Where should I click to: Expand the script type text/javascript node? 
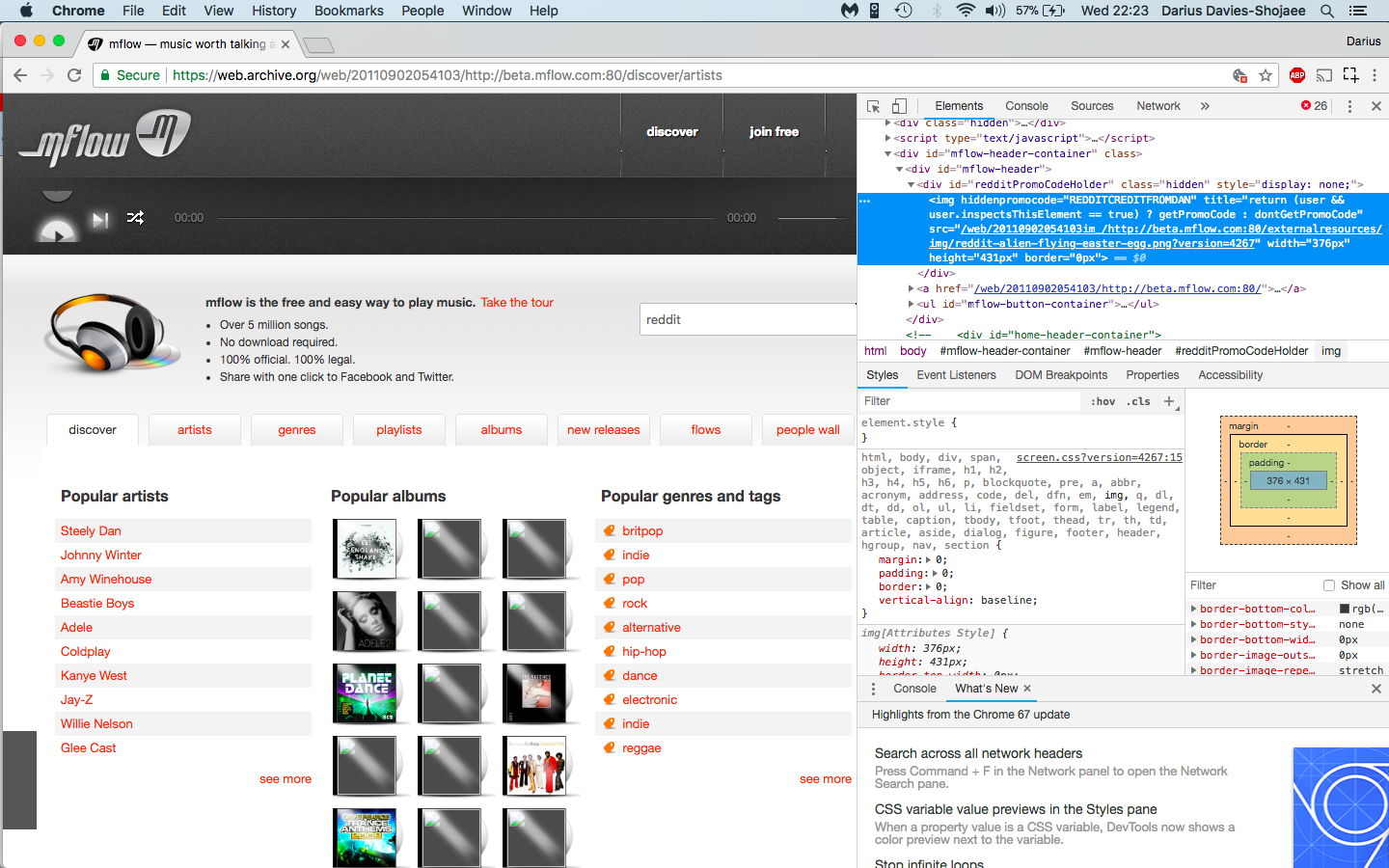[x=887, y=138]
